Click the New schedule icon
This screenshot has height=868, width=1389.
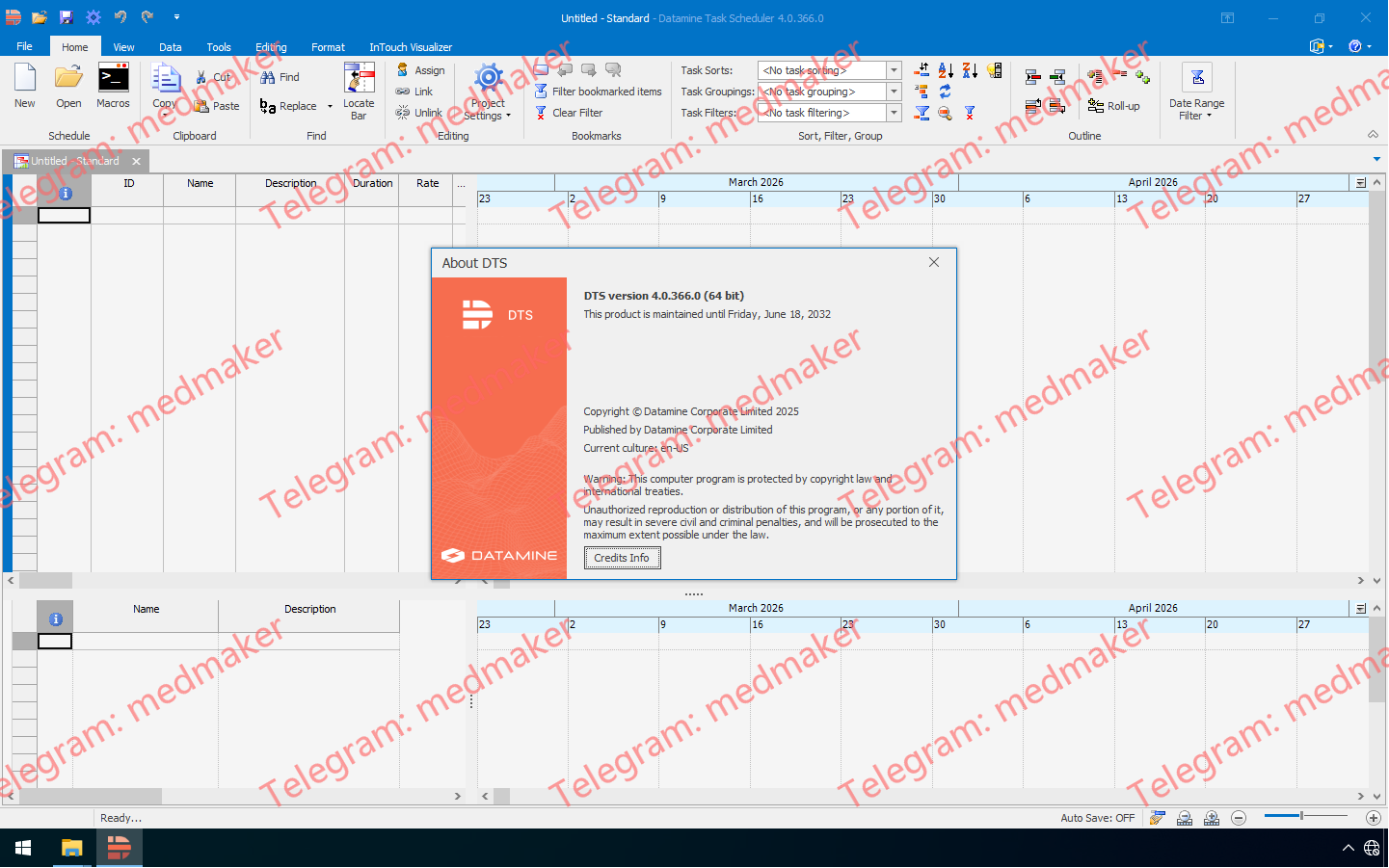click(25, 79)
